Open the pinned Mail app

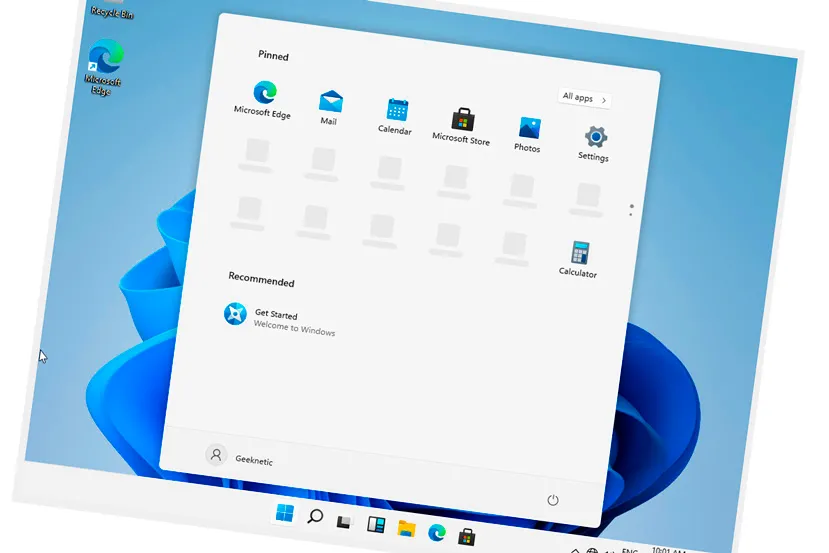330,107
